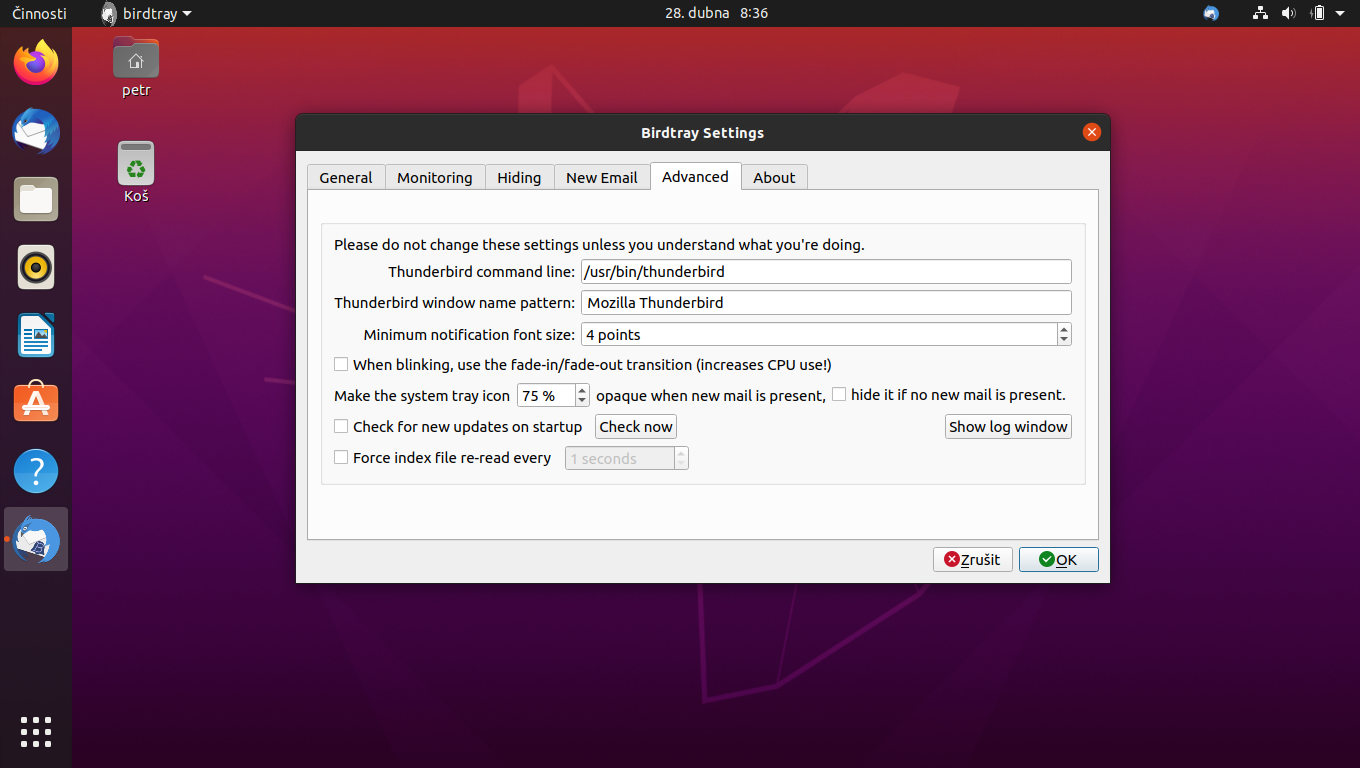This screenshot has width=1360, height=768.
Task: Enable Check for new updates on startup
Action: [341, 427]
